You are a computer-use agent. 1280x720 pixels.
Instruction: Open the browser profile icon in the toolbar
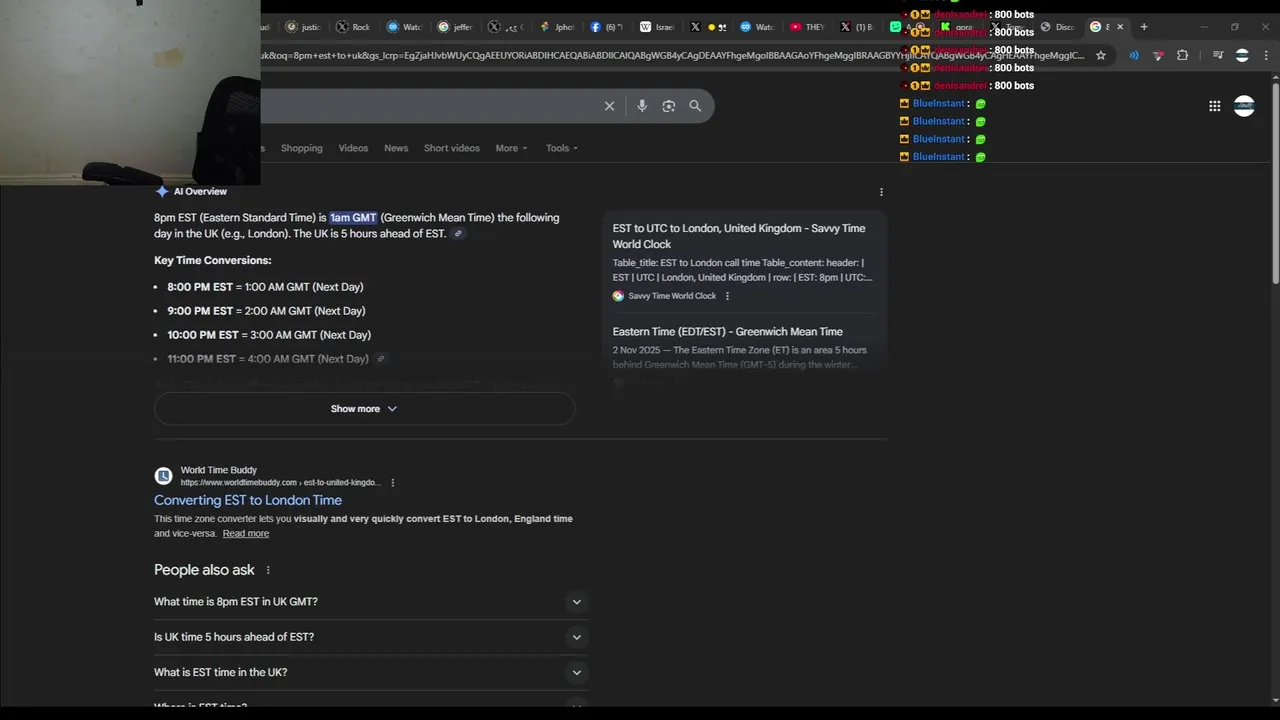tap(1242, 56)
